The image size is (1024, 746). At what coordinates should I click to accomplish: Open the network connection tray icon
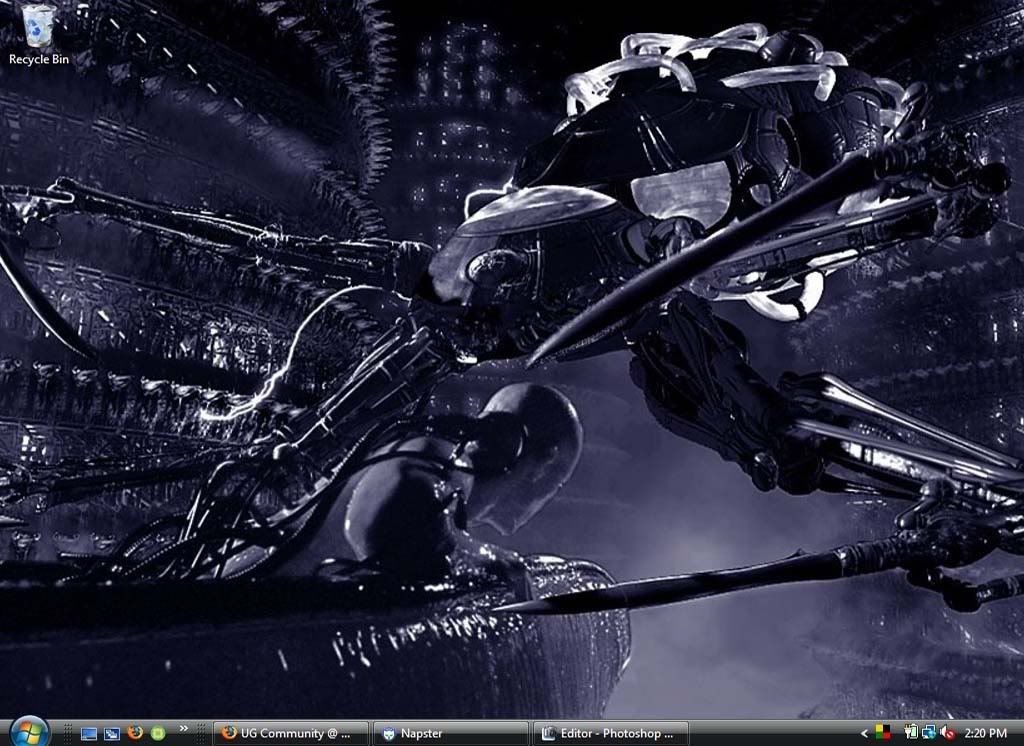click(x=928, y=733)
